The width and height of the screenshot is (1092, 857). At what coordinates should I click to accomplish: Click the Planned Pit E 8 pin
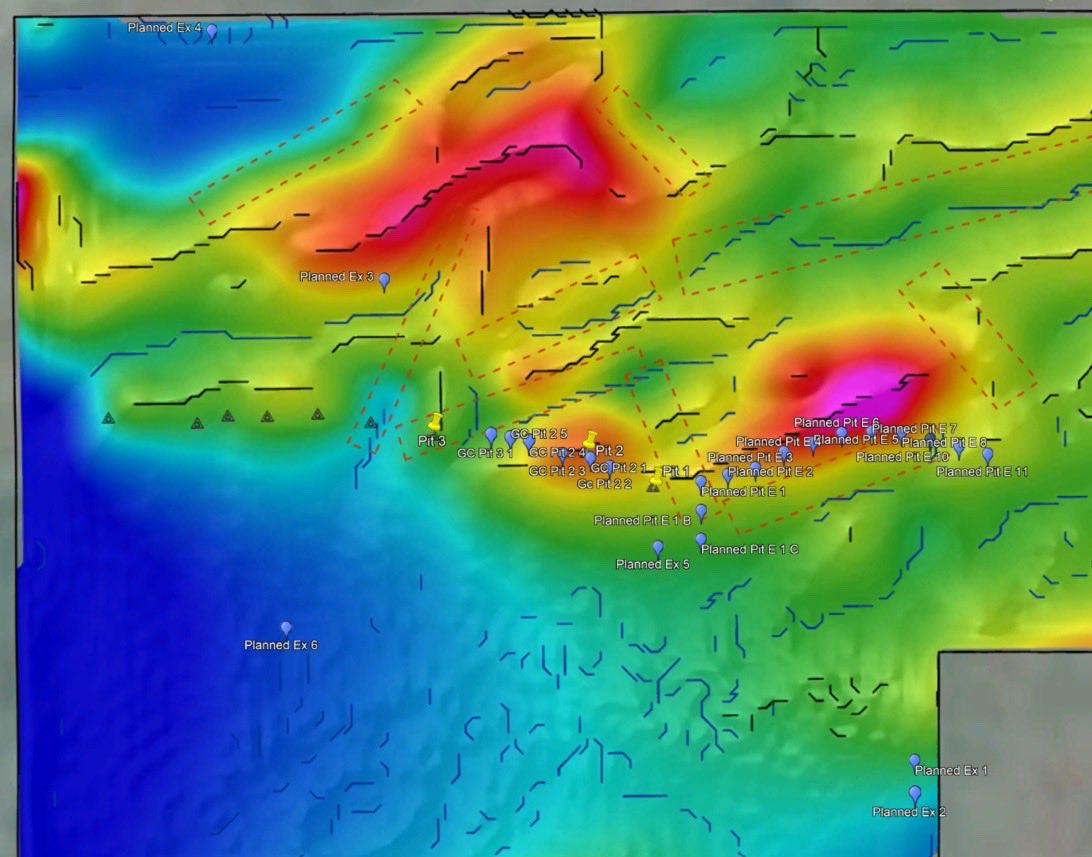pyautogui.click(x=958, y=449)
